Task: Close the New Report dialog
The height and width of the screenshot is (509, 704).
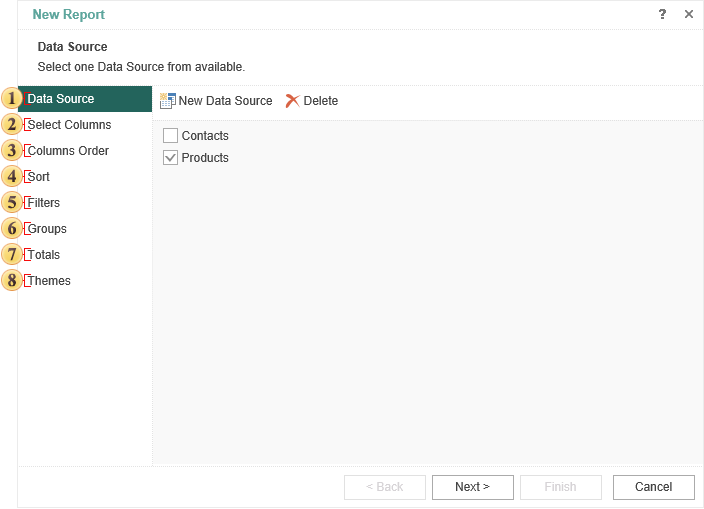Action: [x=689, y=14]
